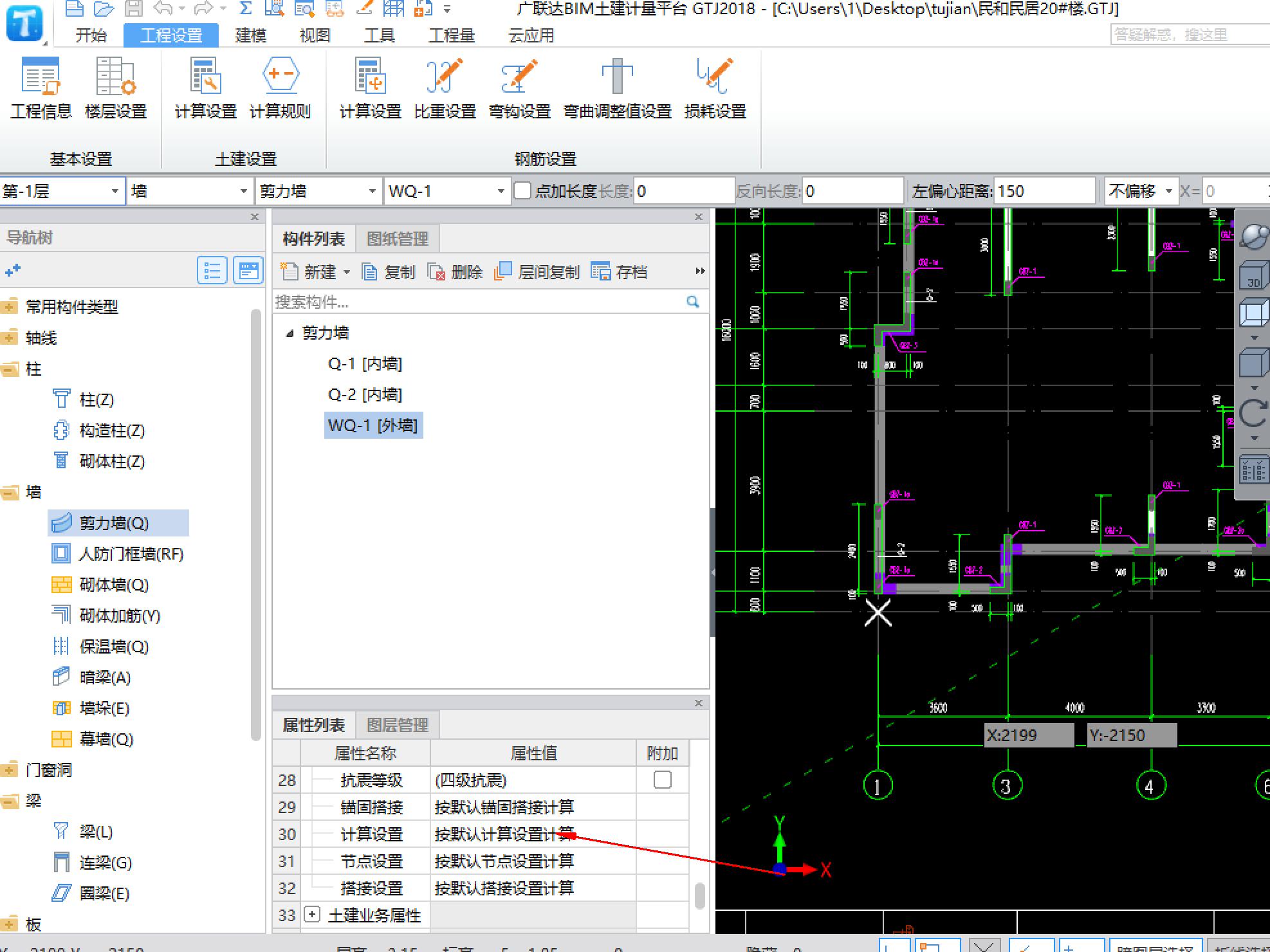The width and height of the screenshot is (1270, 952).
Task: Switch to 图层管理 tab
Action: point(398,725)
